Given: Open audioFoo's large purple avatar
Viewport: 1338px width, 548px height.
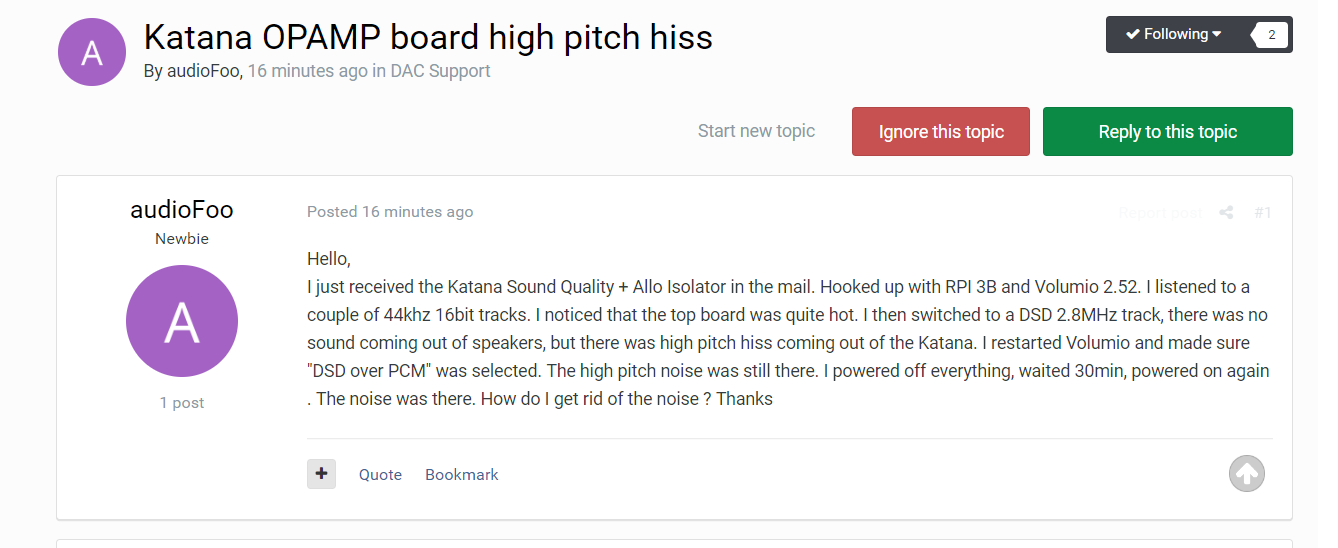Looking at the screenshot, I should [x=182, y=321].
